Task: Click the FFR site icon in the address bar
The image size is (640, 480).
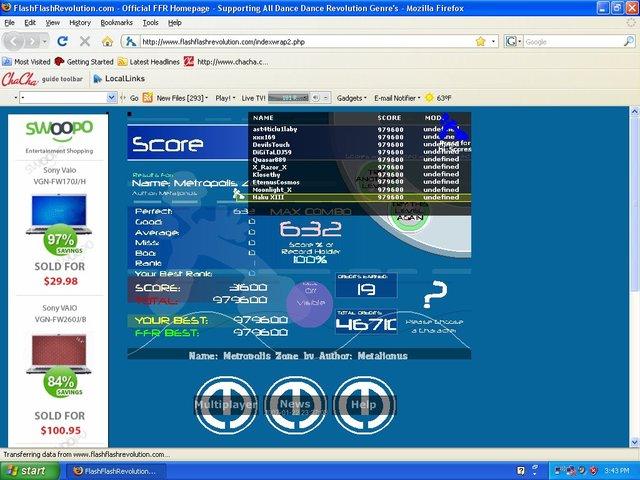Action: coord(131,41)
